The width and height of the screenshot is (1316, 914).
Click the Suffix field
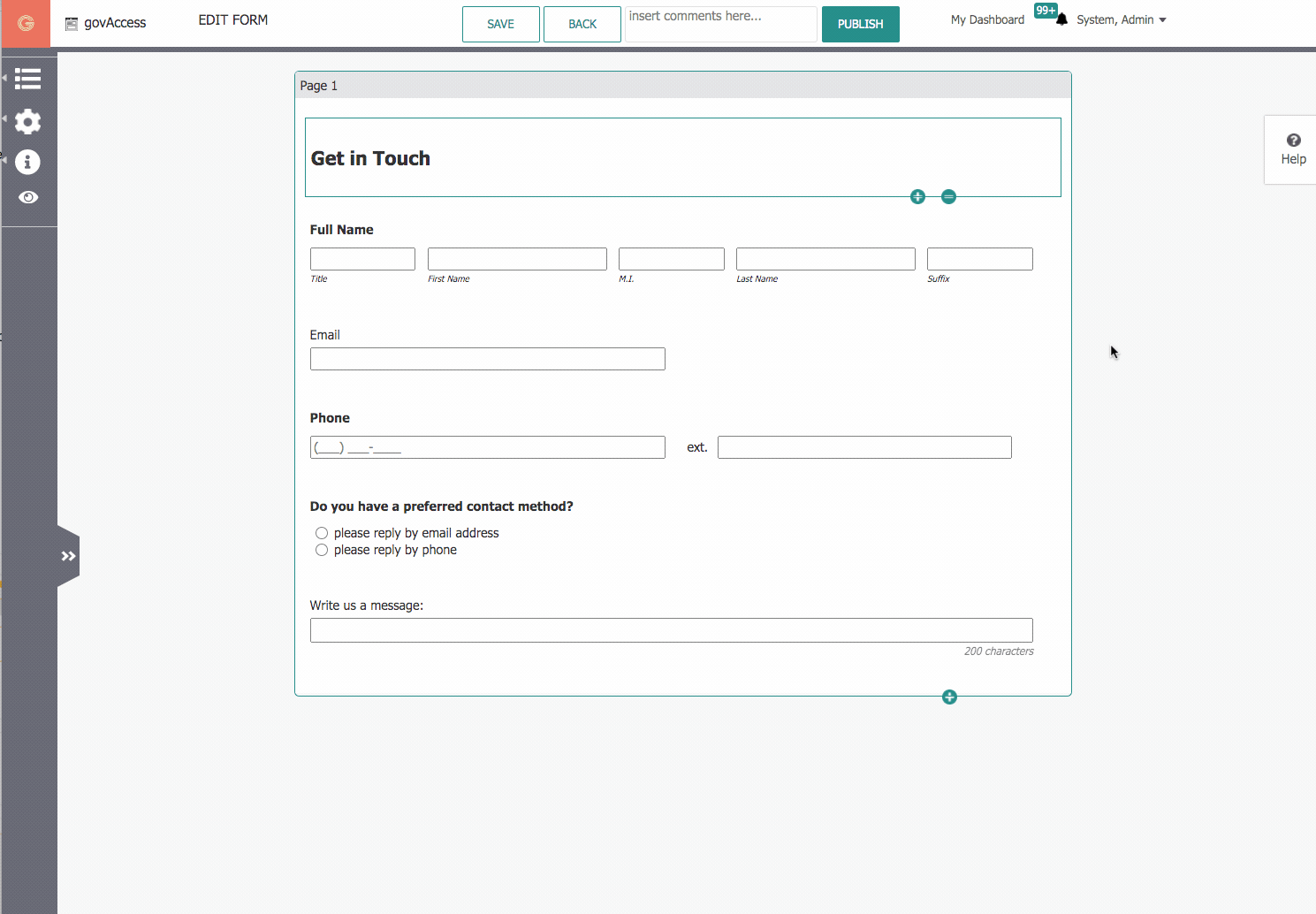coord(980,259)
